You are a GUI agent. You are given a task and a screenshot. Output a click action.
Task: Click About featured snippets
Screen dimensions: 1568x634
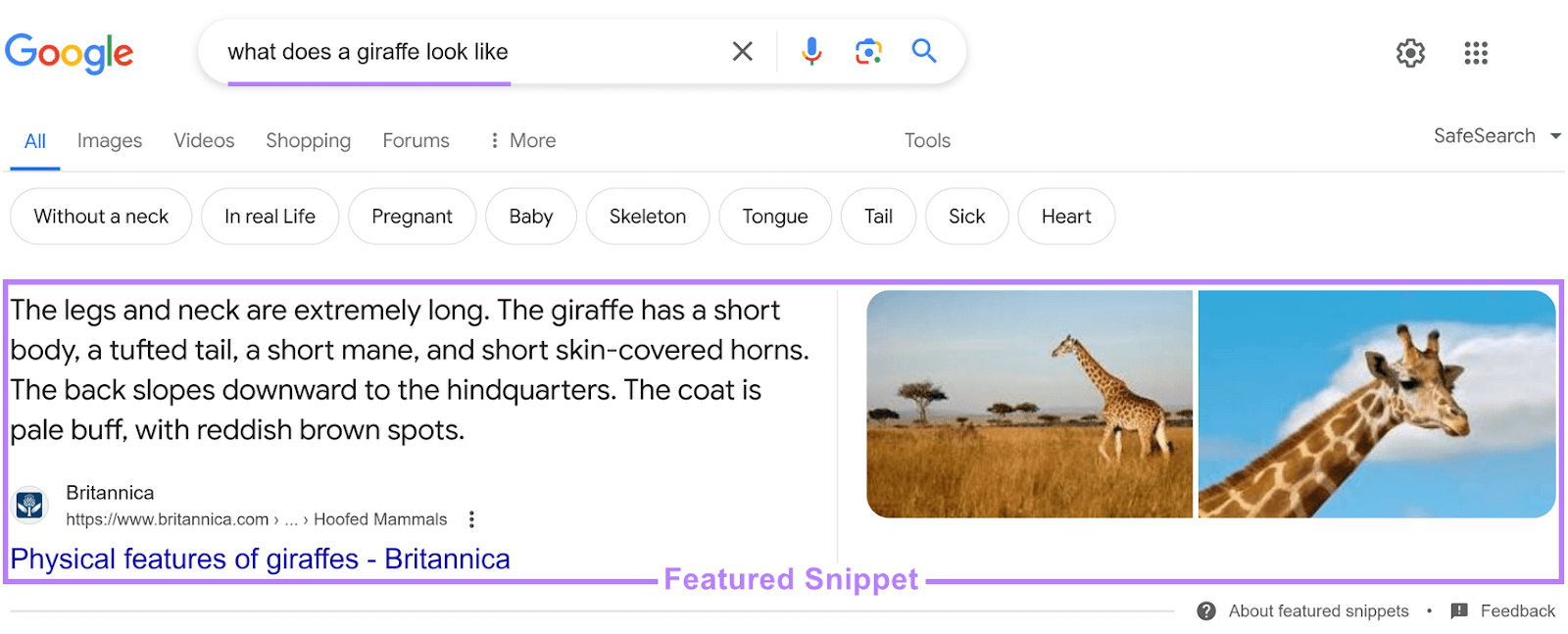[x=1318, y=610]
